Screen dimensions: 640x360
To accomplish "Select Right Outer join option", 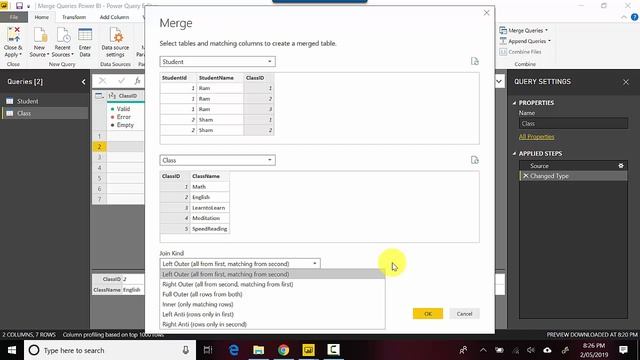I will [x=272, y=284].
